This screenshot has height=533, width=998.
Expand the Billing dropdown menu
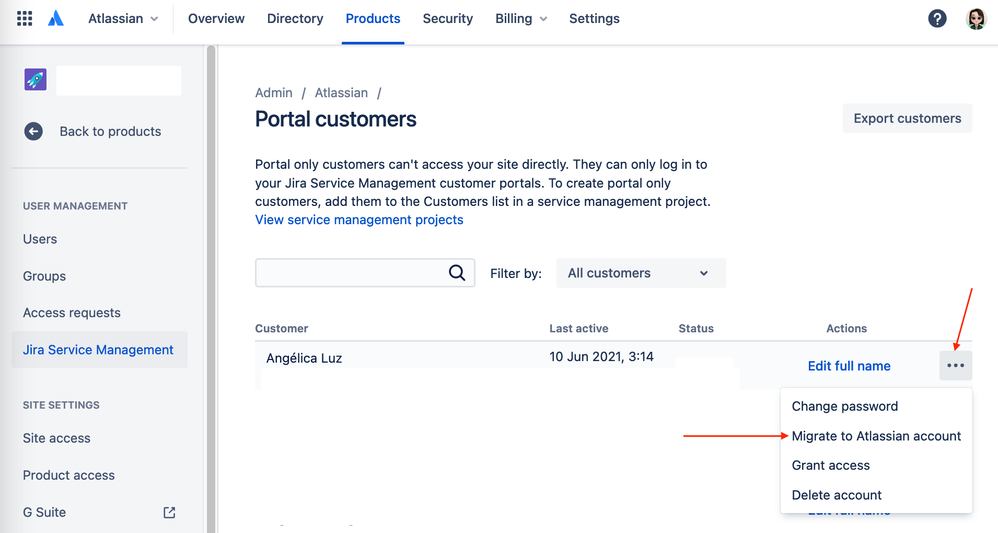[x=521, y=18]
